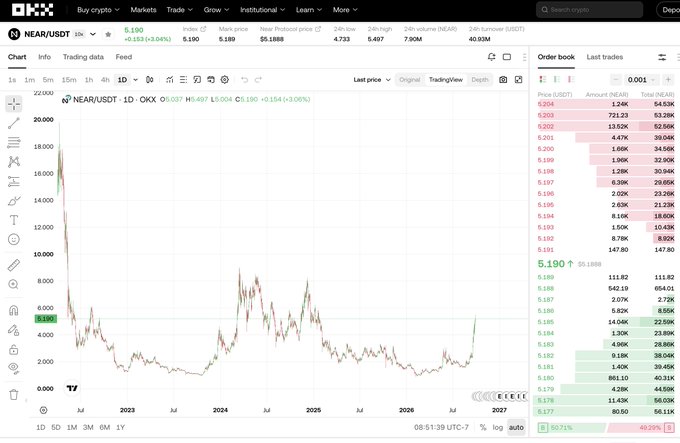Screen dimensions: 680x443
Task: Set chart interval to 4h
Action: pos(105,80)
